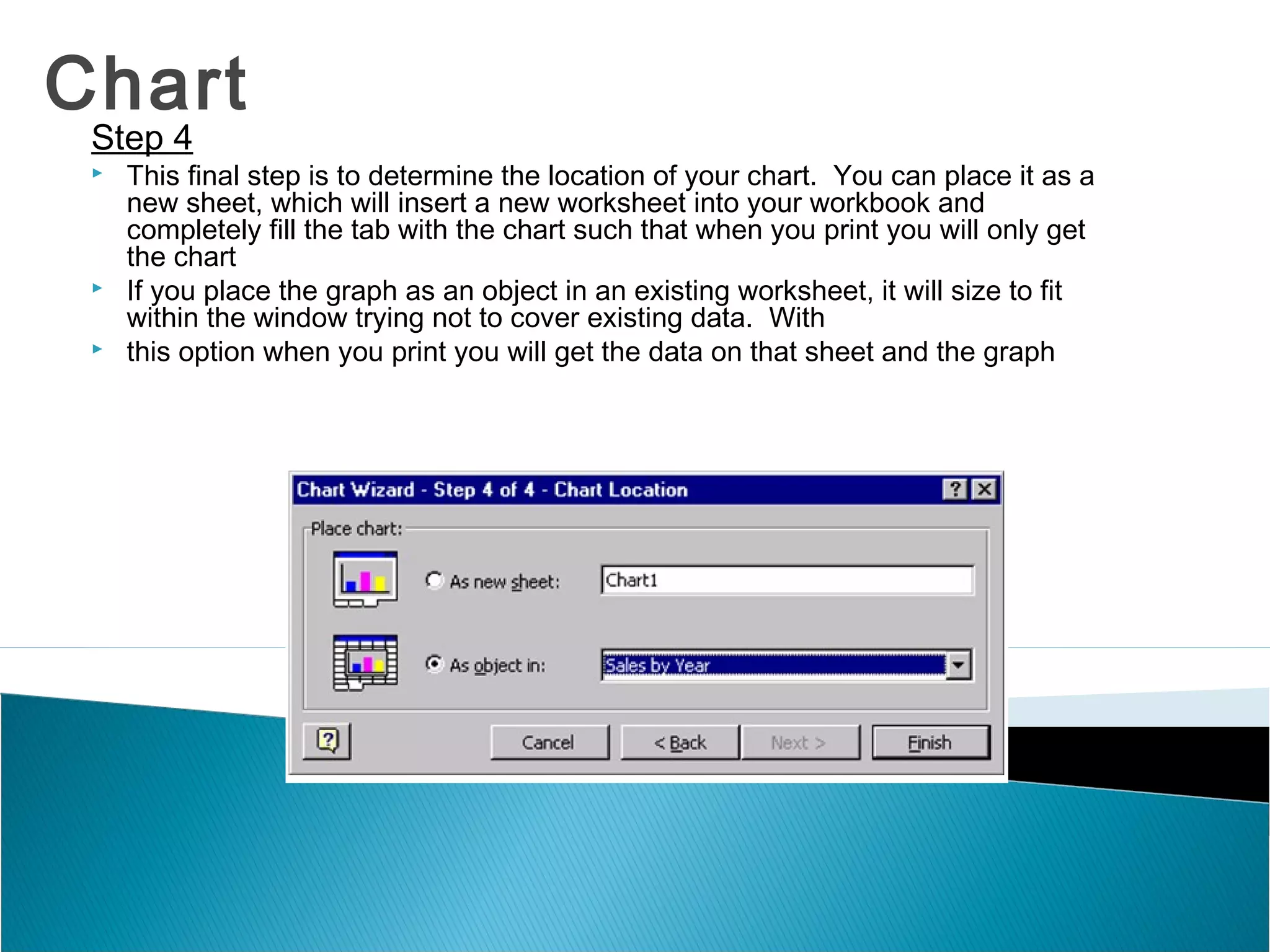Select the 'As object in' radio button
1270x952 pixels.
(434, 664)
